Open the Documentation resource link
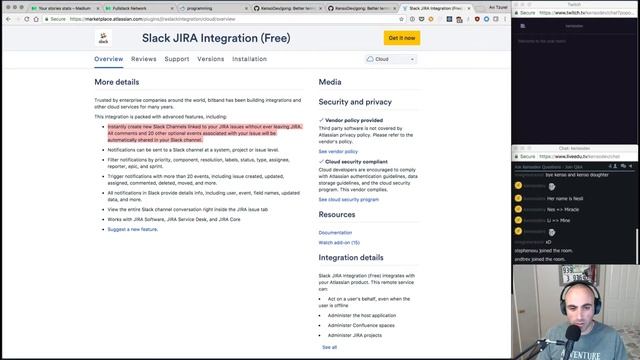This screenshot has width=640, height=360. [335, 233]
